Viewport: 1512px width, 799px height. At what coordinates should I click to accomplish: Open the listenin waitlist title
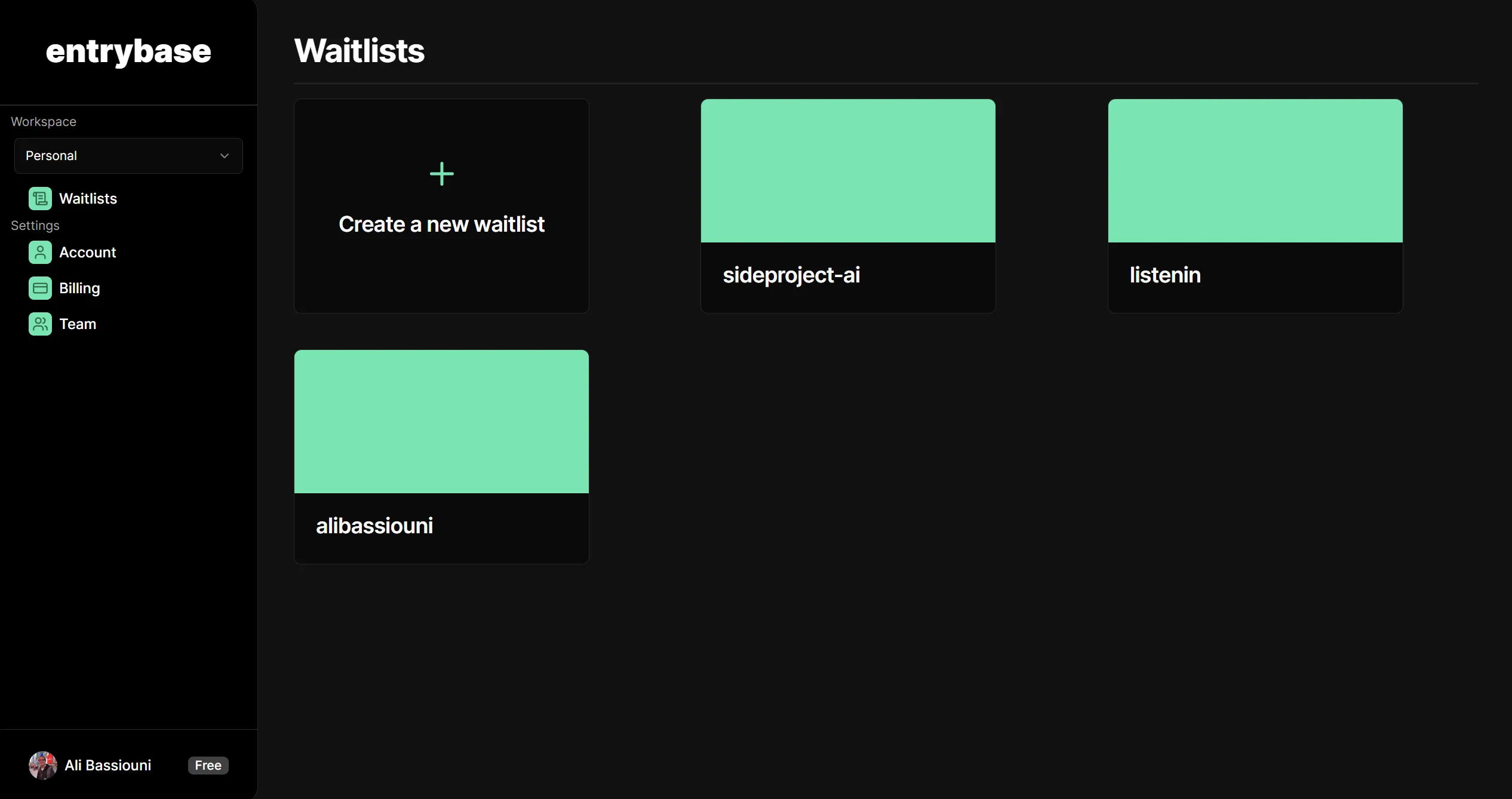click(1165, 275)
